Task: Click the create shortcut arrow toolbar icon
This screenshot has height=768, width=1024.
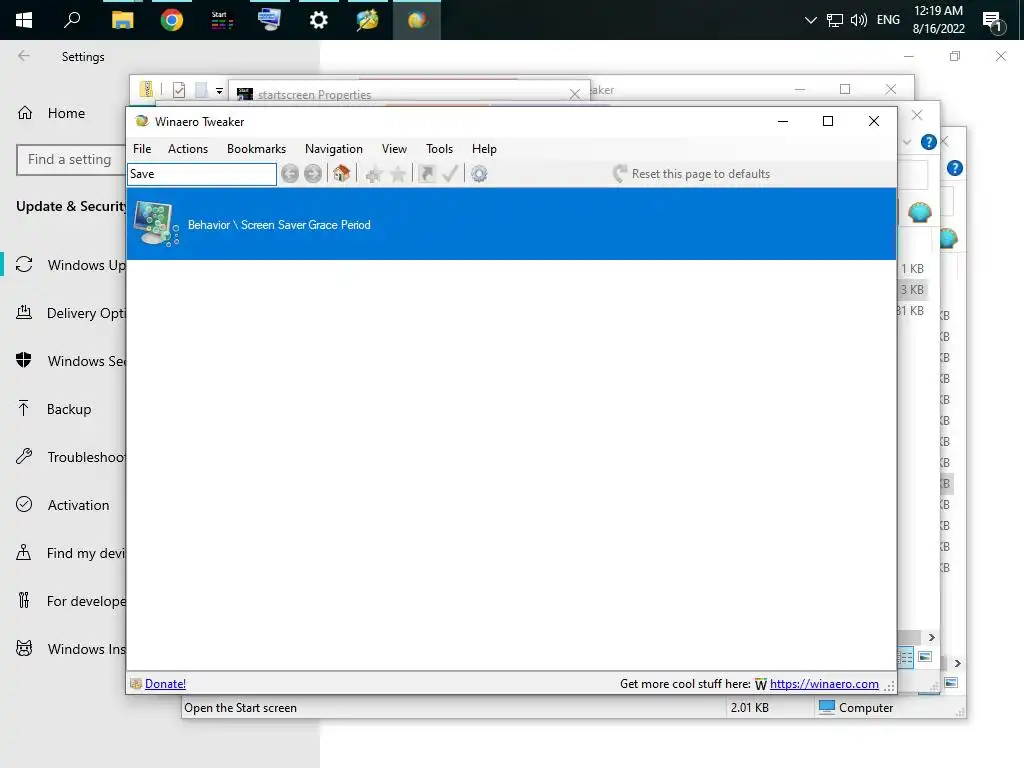Action: (x=427, y=174)
